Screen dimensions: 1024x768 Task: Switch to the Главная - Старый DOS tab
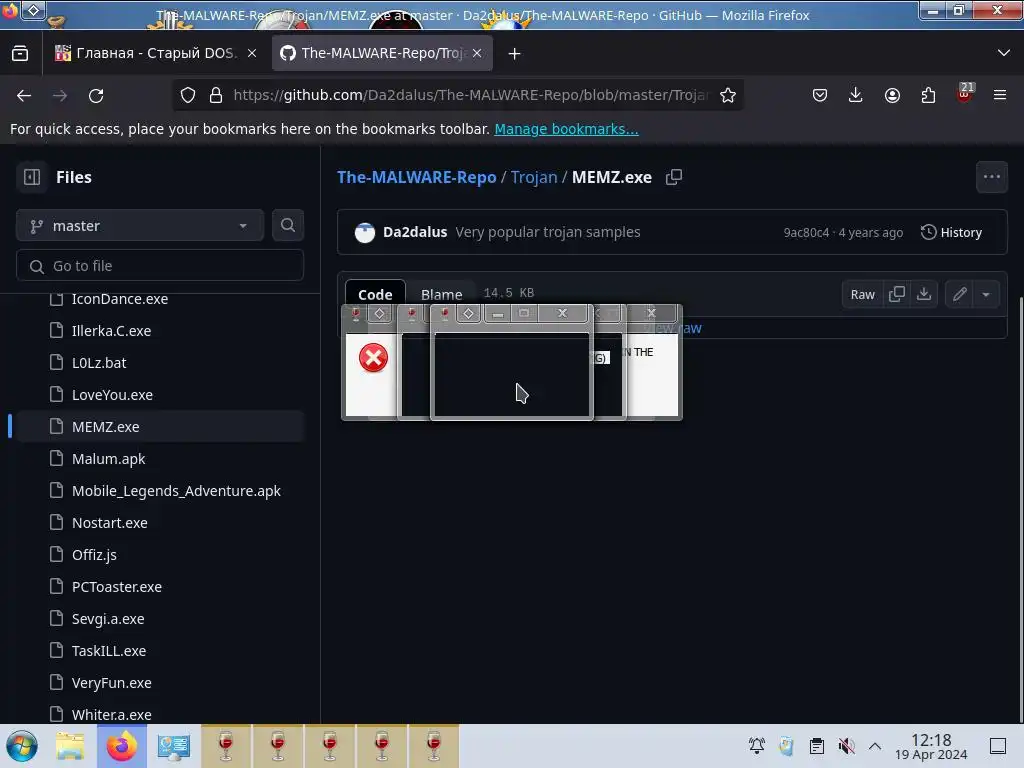pos(146,53)
